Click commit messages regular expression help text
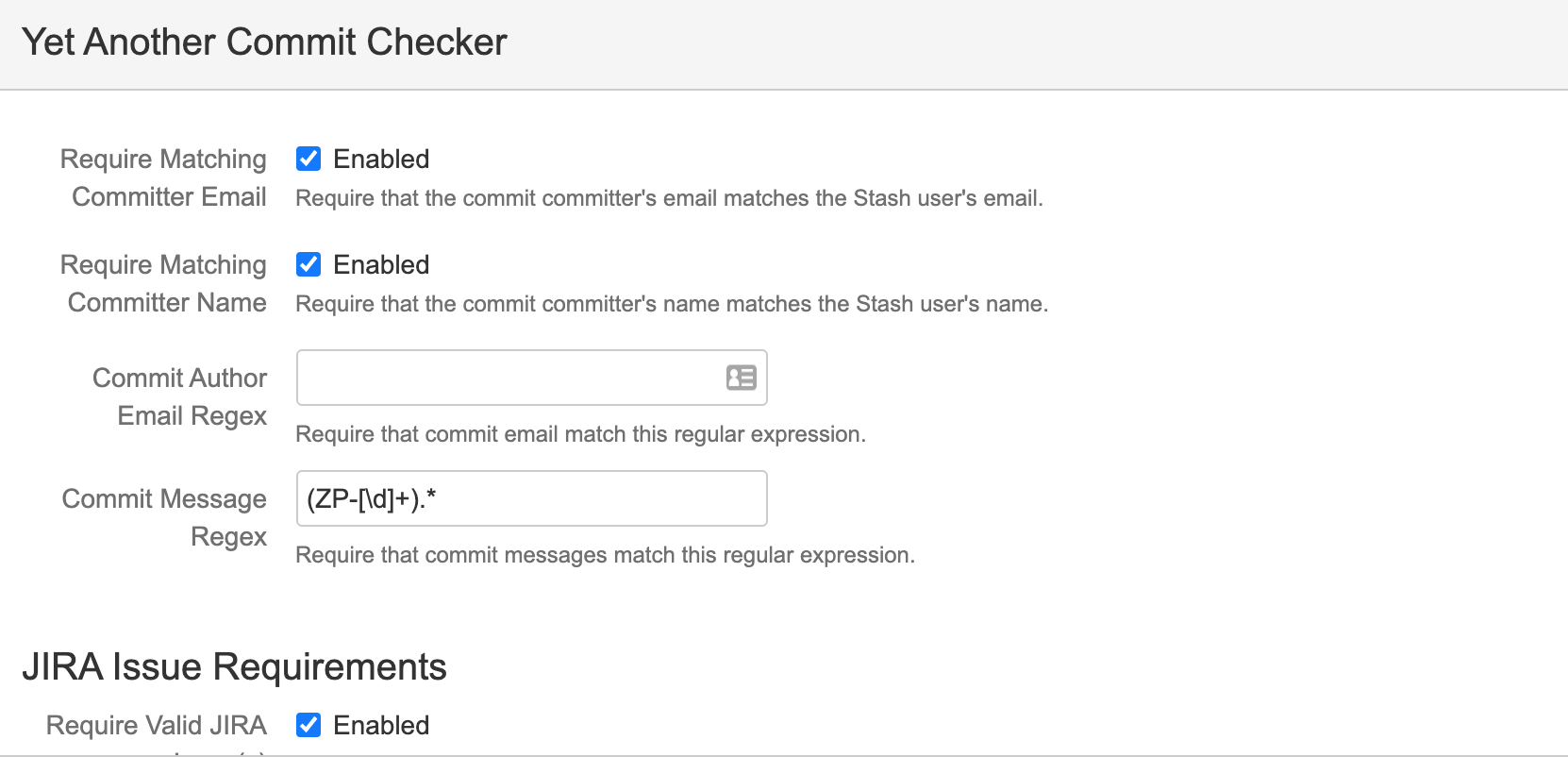 coord(605,555)
